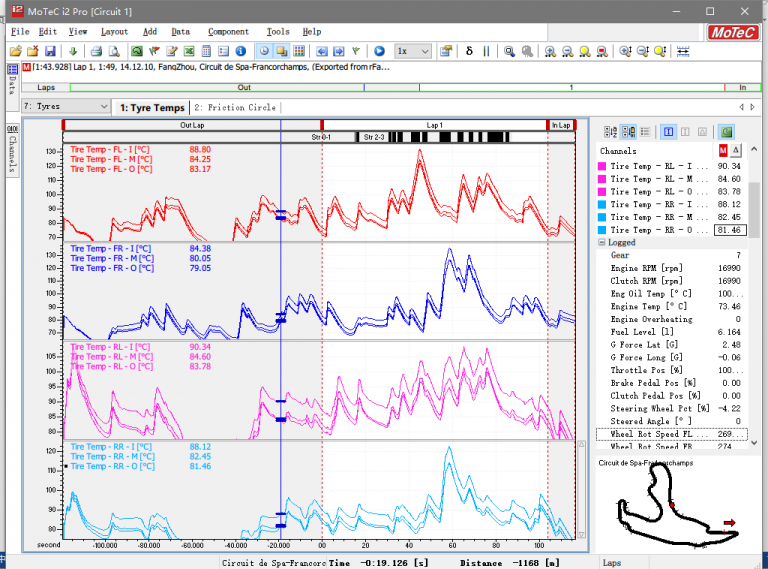Click the blue Tire Temp RR-M swatch
The width and height of the screenshot is (768, 569).
pyautogui.click(x=602, y=217)
